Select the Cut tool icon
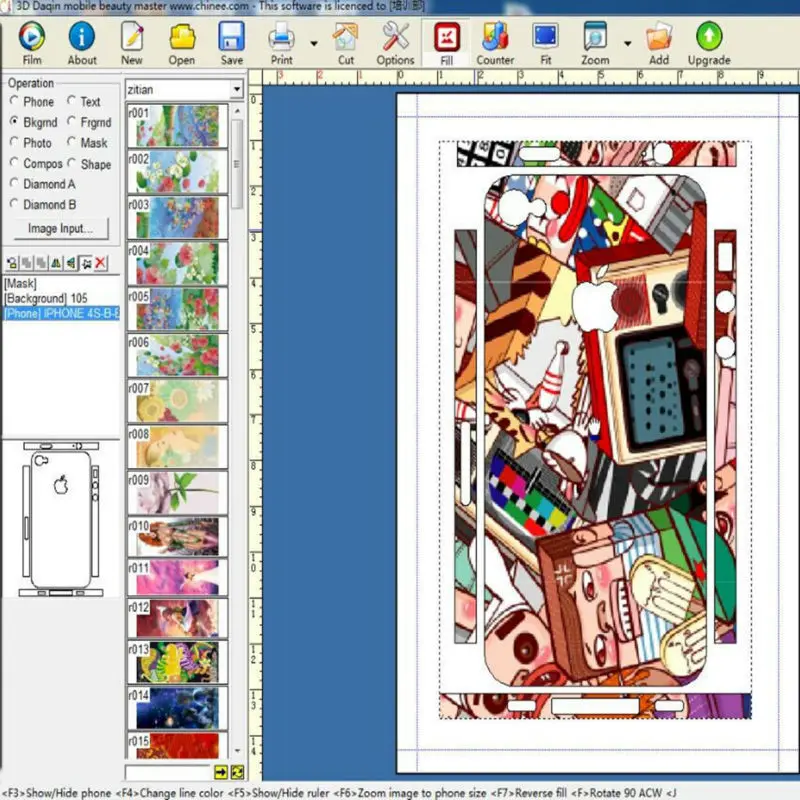This screenshot has width=800, height=800. [x=345, y=37]
